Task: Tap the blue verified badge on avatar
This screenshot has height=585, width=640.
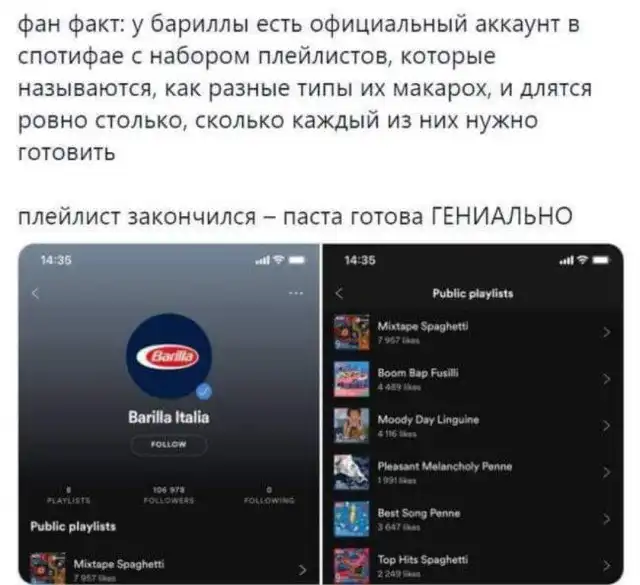Action: (204, 391)
